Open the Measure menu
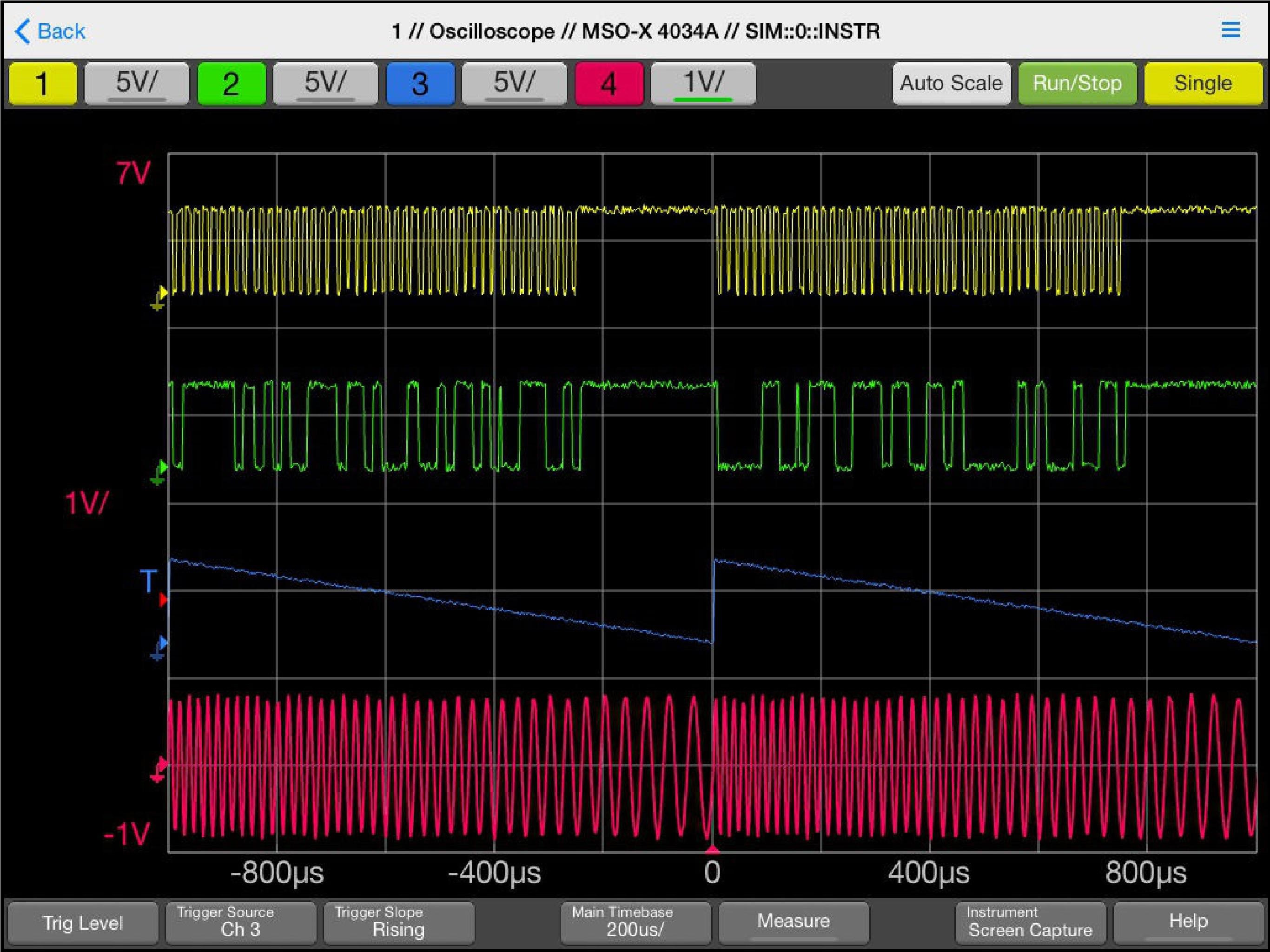Image resolution: width=1270 pixels, height=952 pixels. click(x=794, y=923)
